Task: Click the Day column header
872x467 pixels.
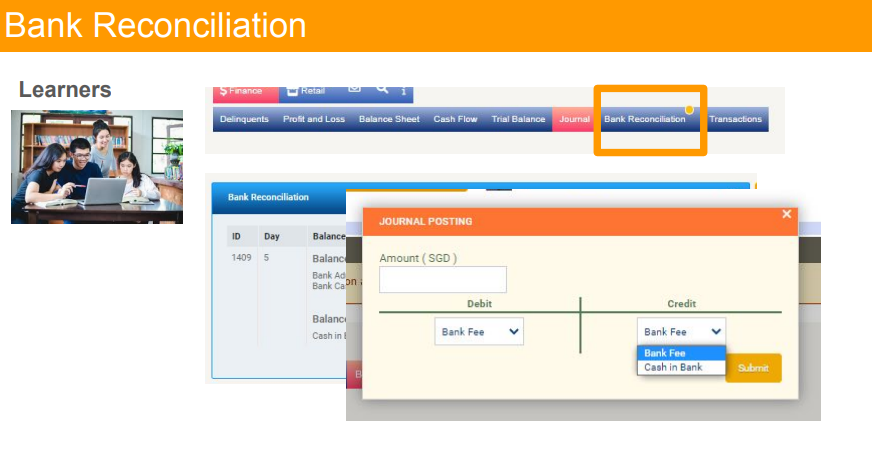Action: click(x=271, y=236)
